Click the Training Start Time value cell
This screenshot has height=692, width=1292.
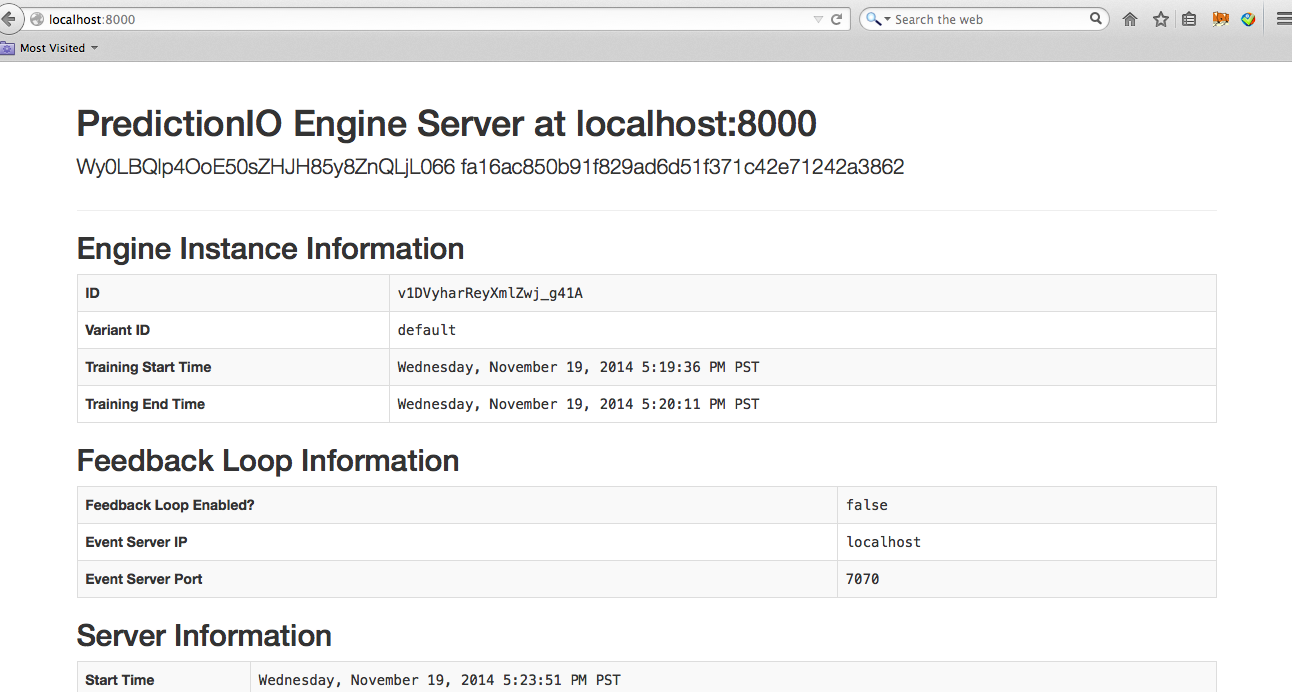click(x=578, y=367)
